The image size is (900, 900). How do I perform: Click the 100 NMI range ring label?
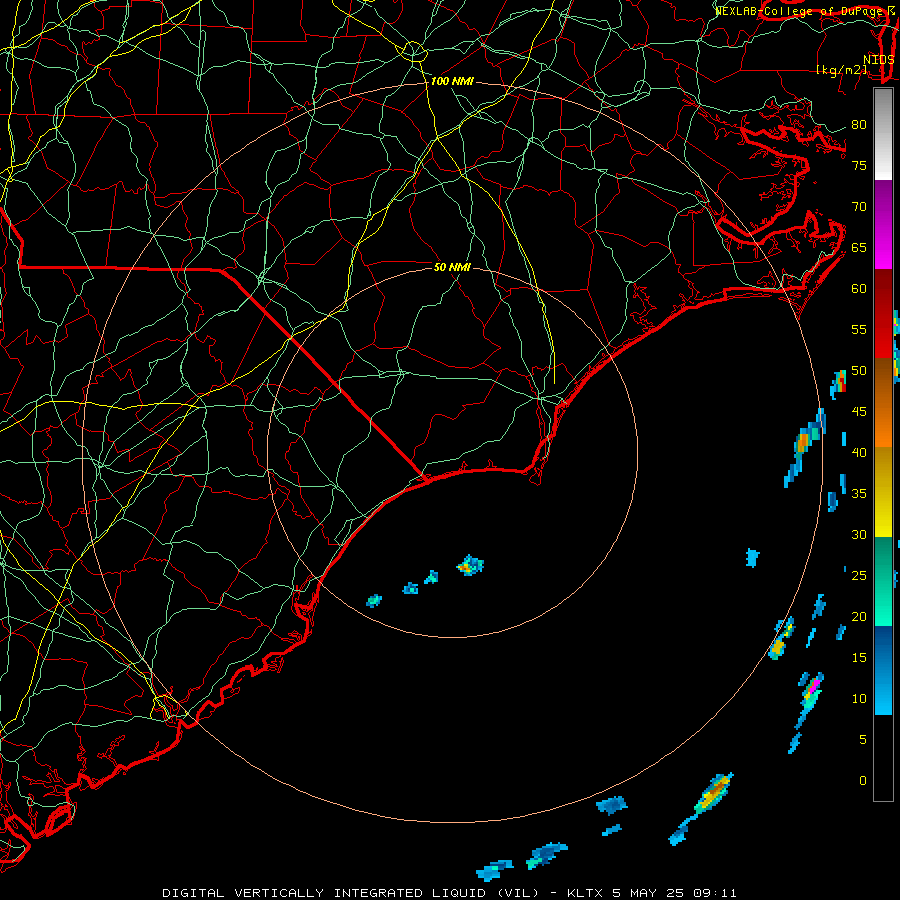(x=452, y=82)
